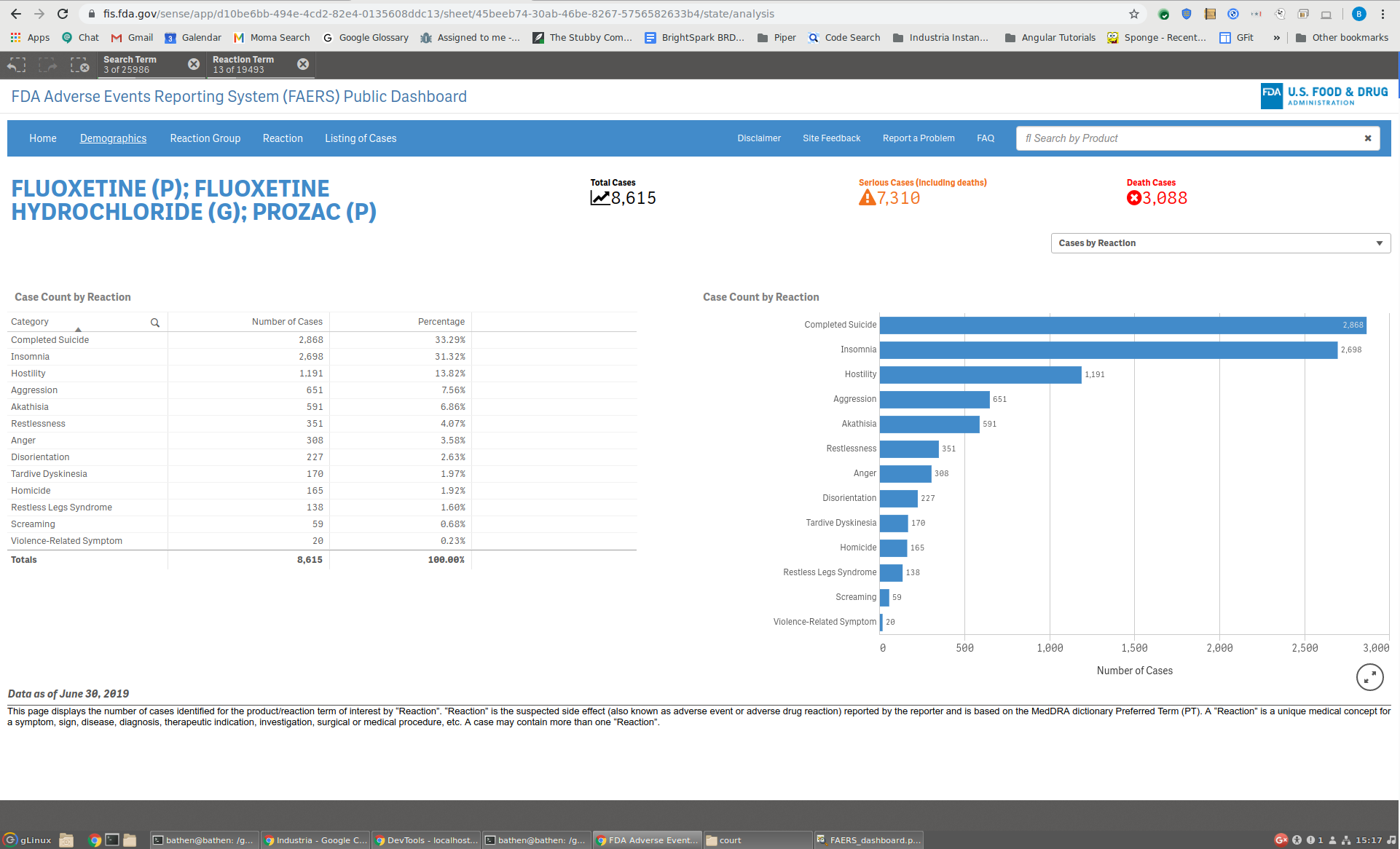Screen dimensions: 1400x849
Task: Click the Report a Problem link
Action: pos(918,138)
